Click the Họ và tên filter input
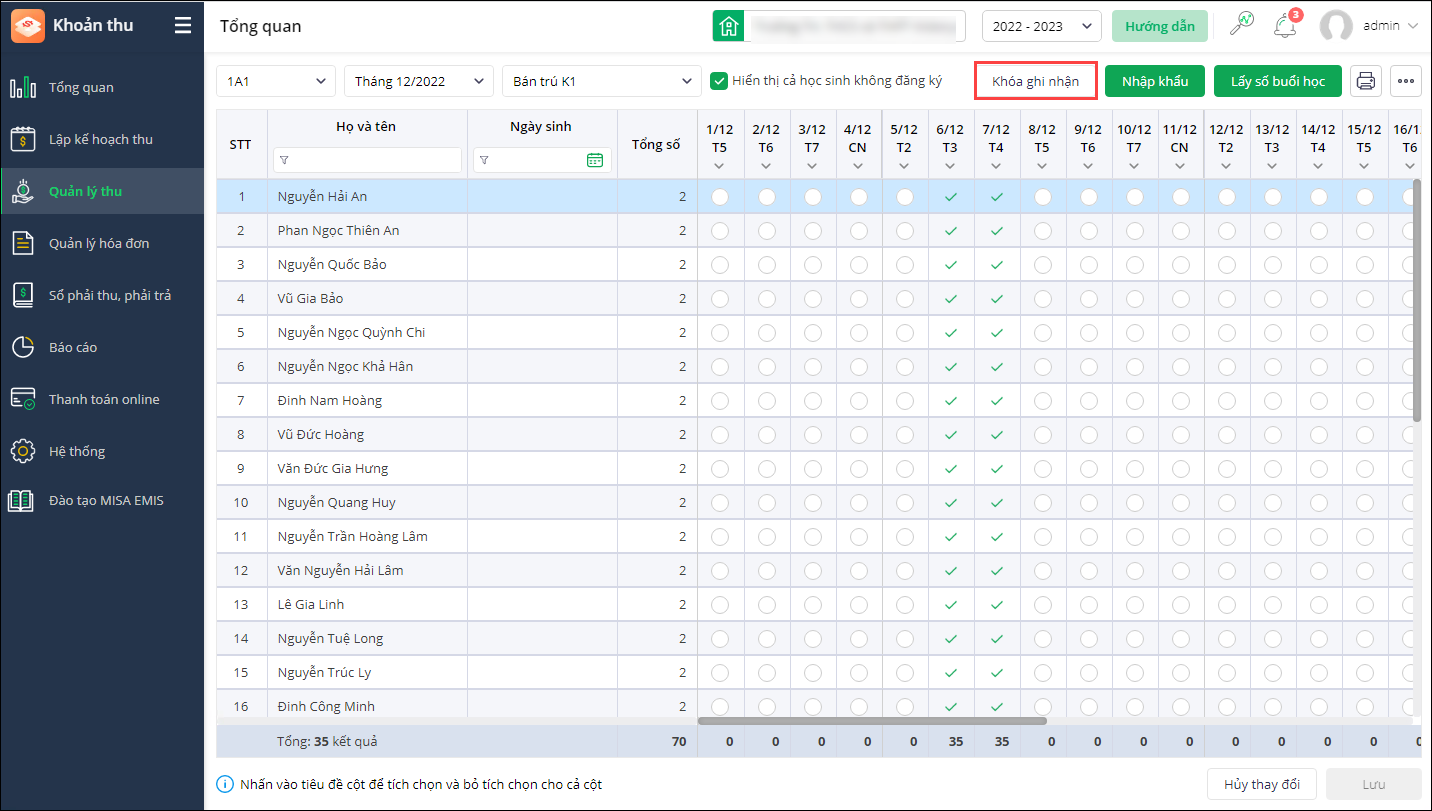 pos(367,160)
